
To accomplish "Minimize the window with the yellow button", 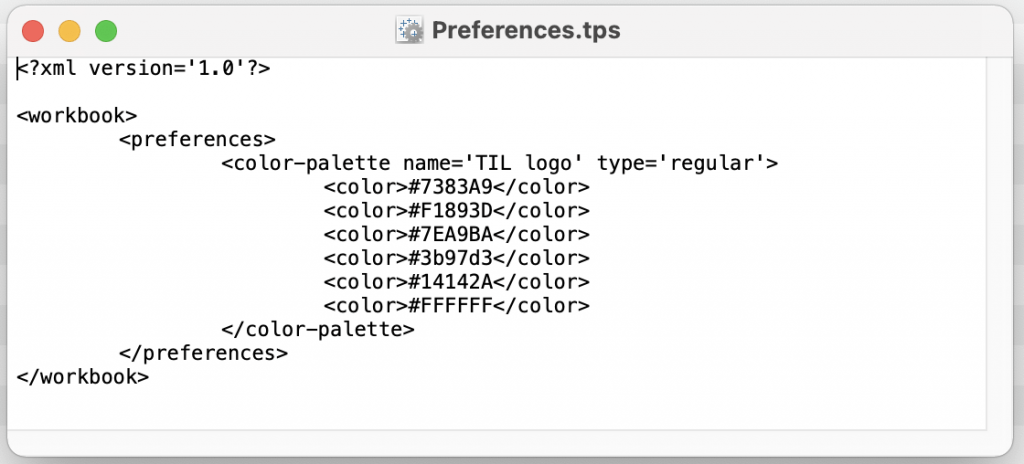I will [69, 31].
